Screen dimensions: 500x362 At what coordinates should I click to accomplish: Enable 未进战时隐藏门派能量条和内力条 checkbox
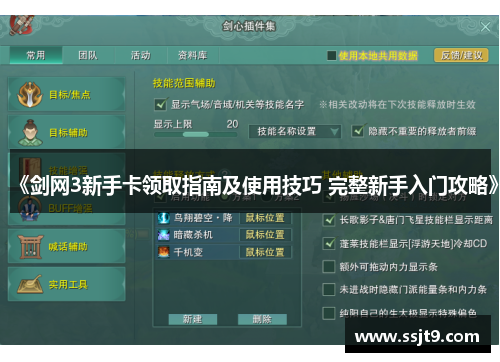(x=329, y=289)
